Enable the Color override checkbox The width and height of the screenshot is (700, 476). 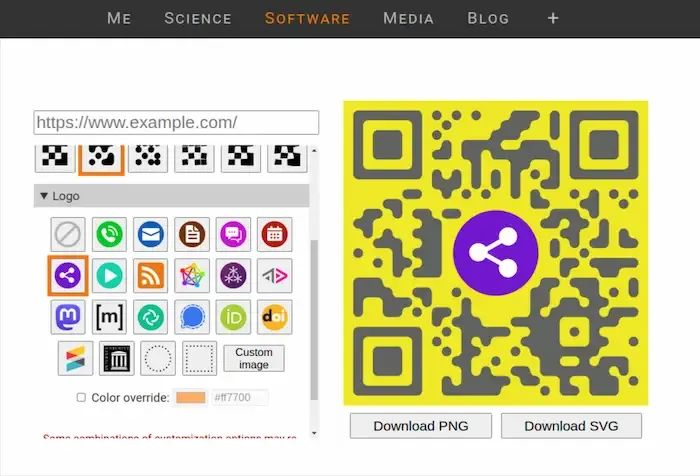[x=81, y=397]
